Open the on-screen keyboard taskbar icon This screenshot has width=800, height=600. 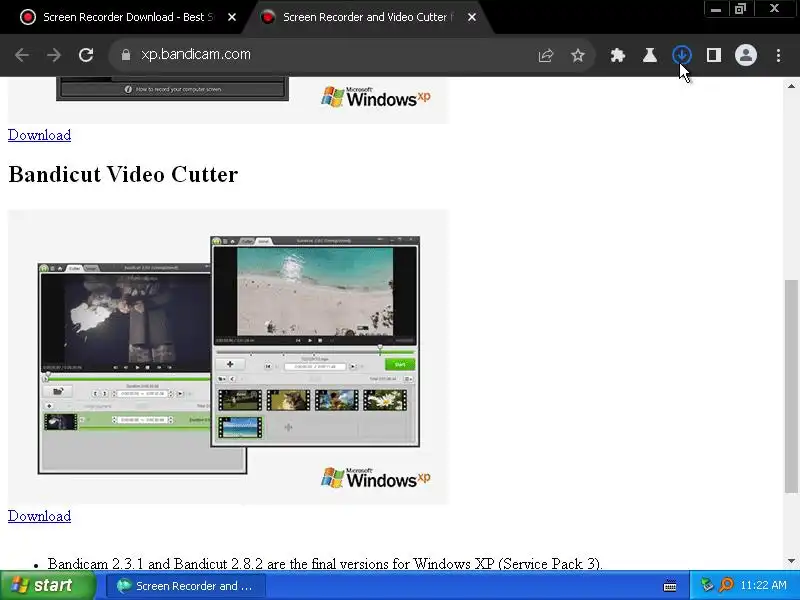[670, 586]
